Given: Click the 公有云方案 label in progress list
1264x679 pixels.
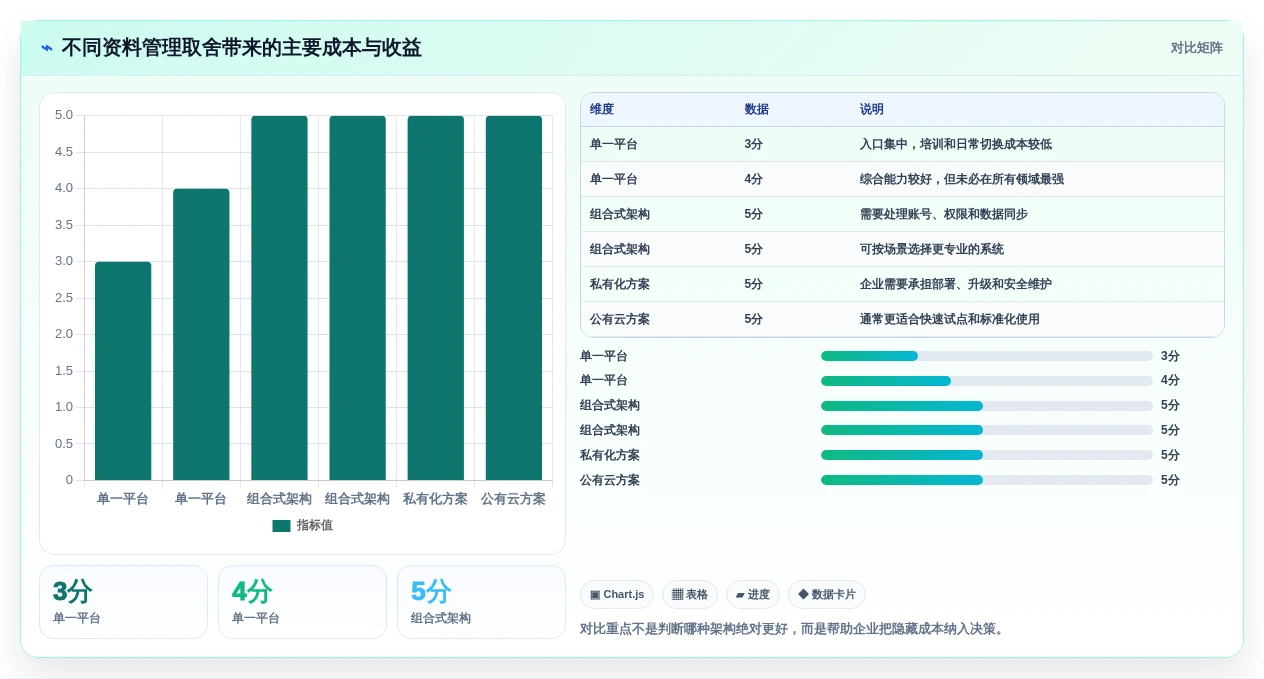Looking at the screenshot, I should [x=610, y=480].
